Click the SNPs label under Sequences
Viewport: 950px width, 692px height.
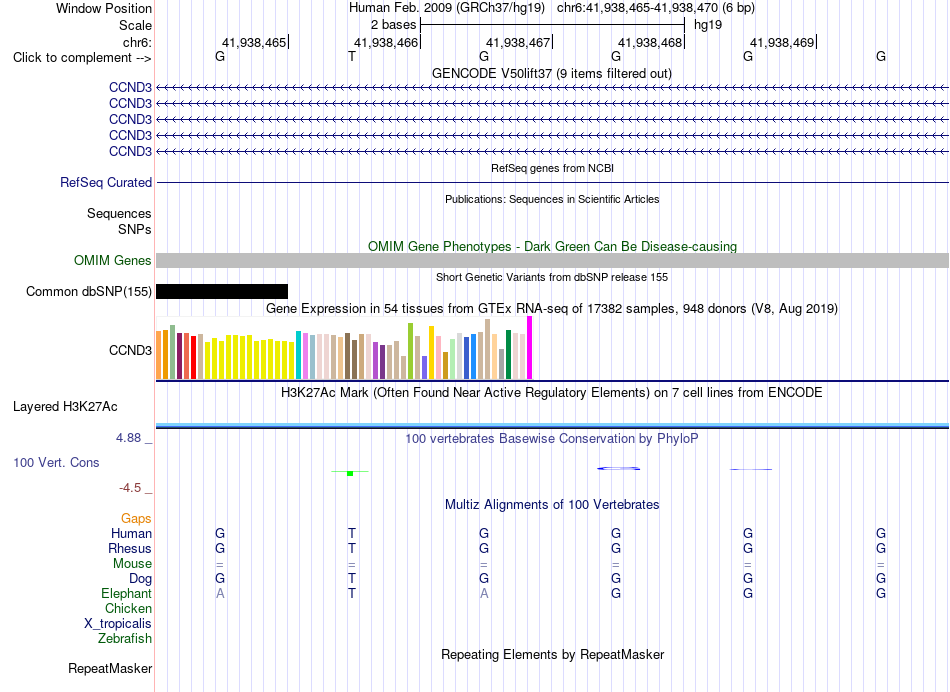click(135, 229)
